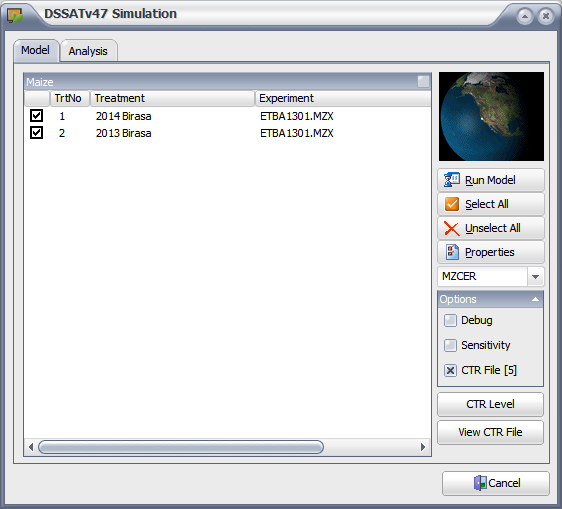Select the 2014 Birasa treatment text
The height and width of the screenshot is (509, 562).
coord(123,116)
